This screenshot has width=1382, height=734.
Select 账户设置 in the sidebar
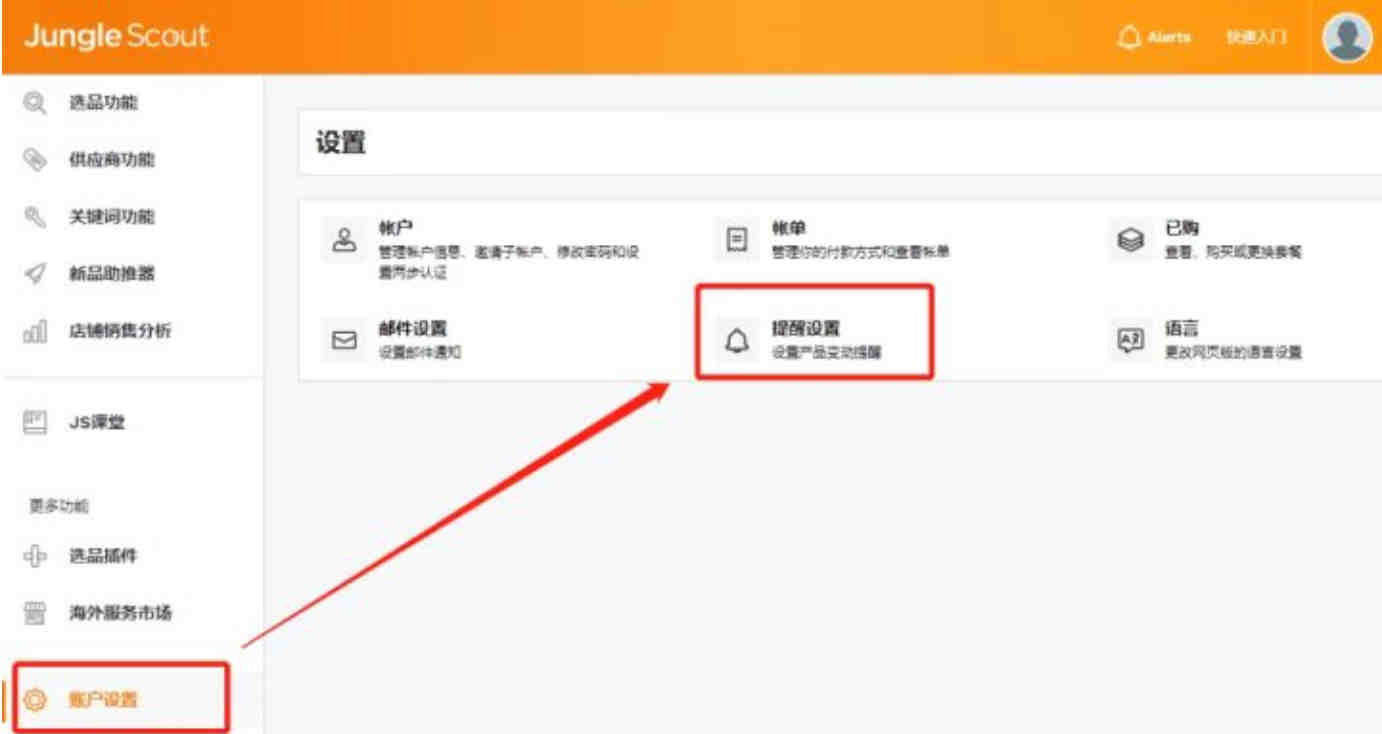click(x=103, y=700)
